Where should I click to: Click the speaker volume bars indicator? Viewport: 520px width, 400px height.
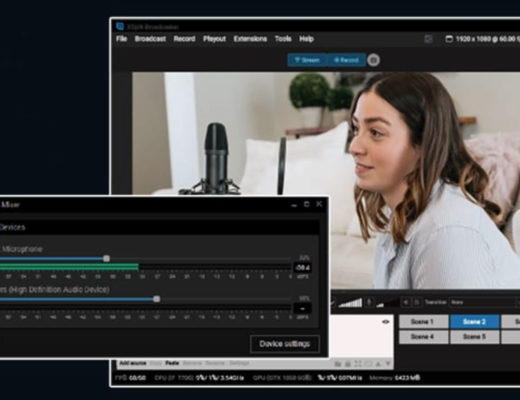[350, 303]
